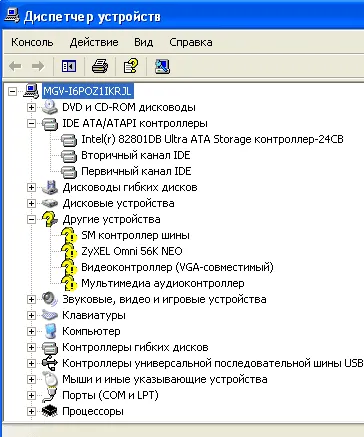Click the Scan for hardware changes icon
Viewport: 364px width, 437px height.
click(x=162, y=66)
